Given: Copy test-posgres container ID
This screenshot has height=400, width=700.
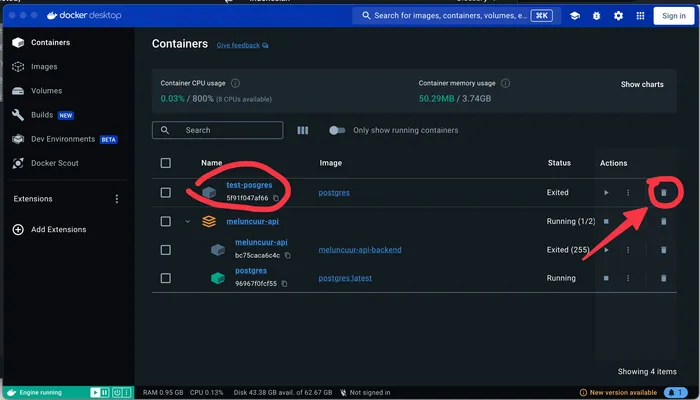Looking at the screenshot, I should tap(276, 198).
